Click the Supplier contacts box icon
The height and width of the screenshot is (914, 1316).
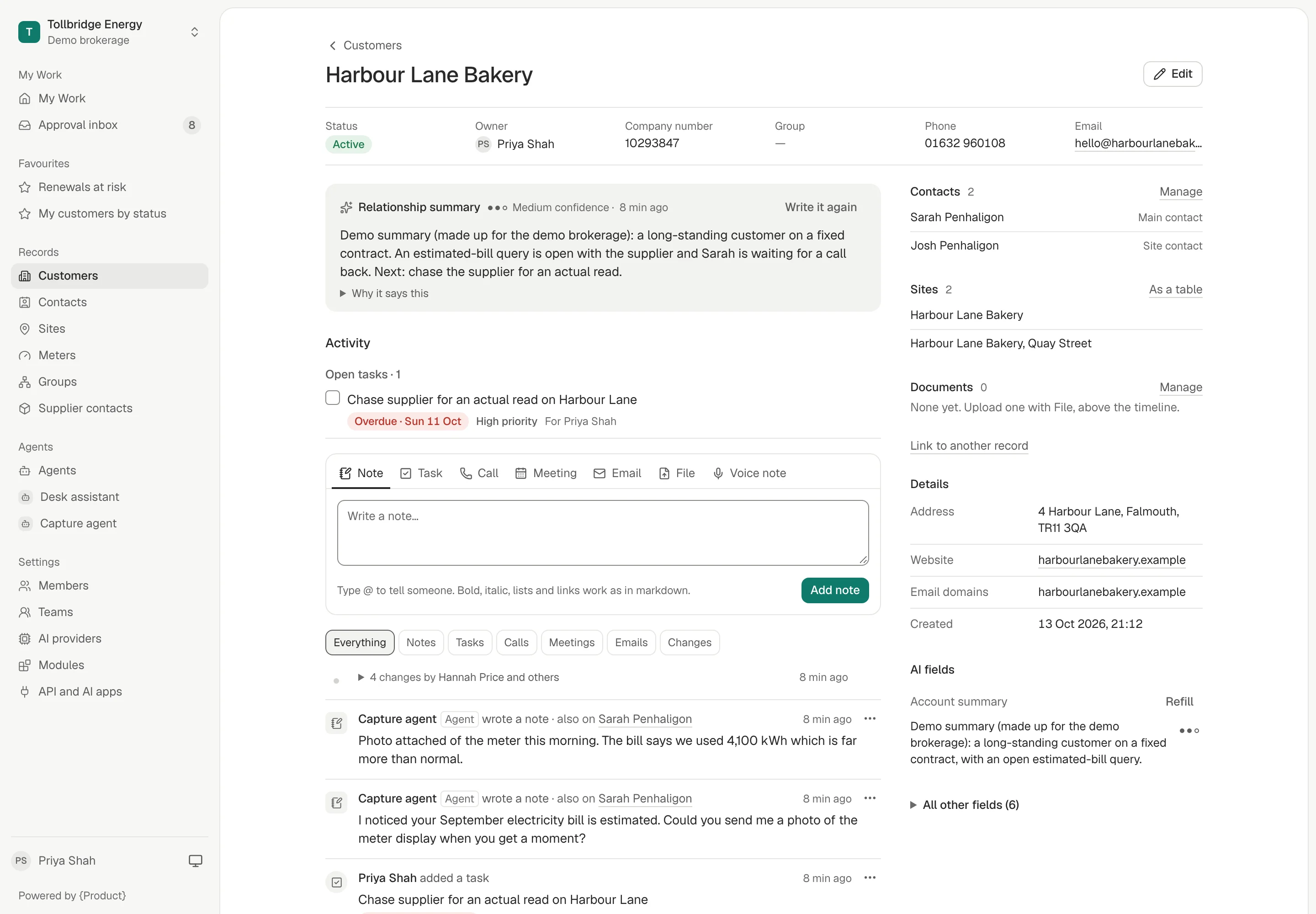click(x=25, y=408)
